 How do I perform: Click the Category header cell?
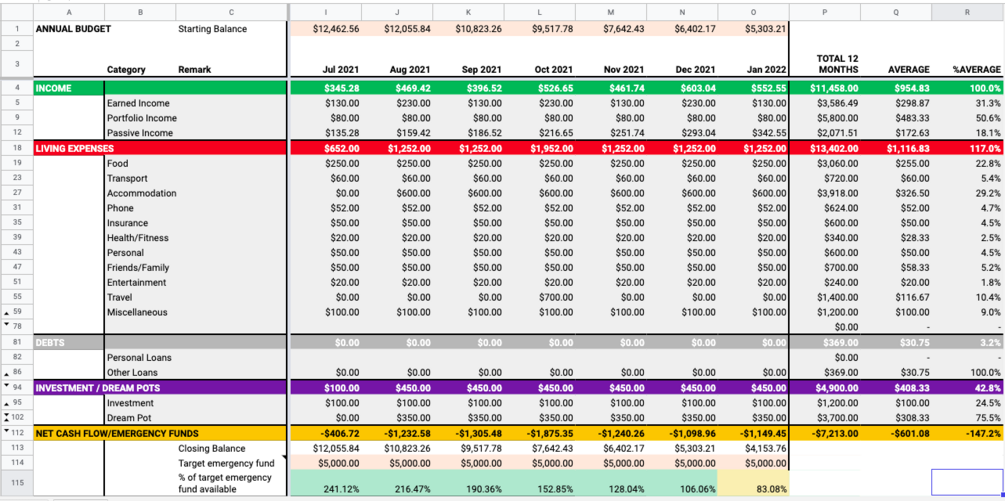126,69
